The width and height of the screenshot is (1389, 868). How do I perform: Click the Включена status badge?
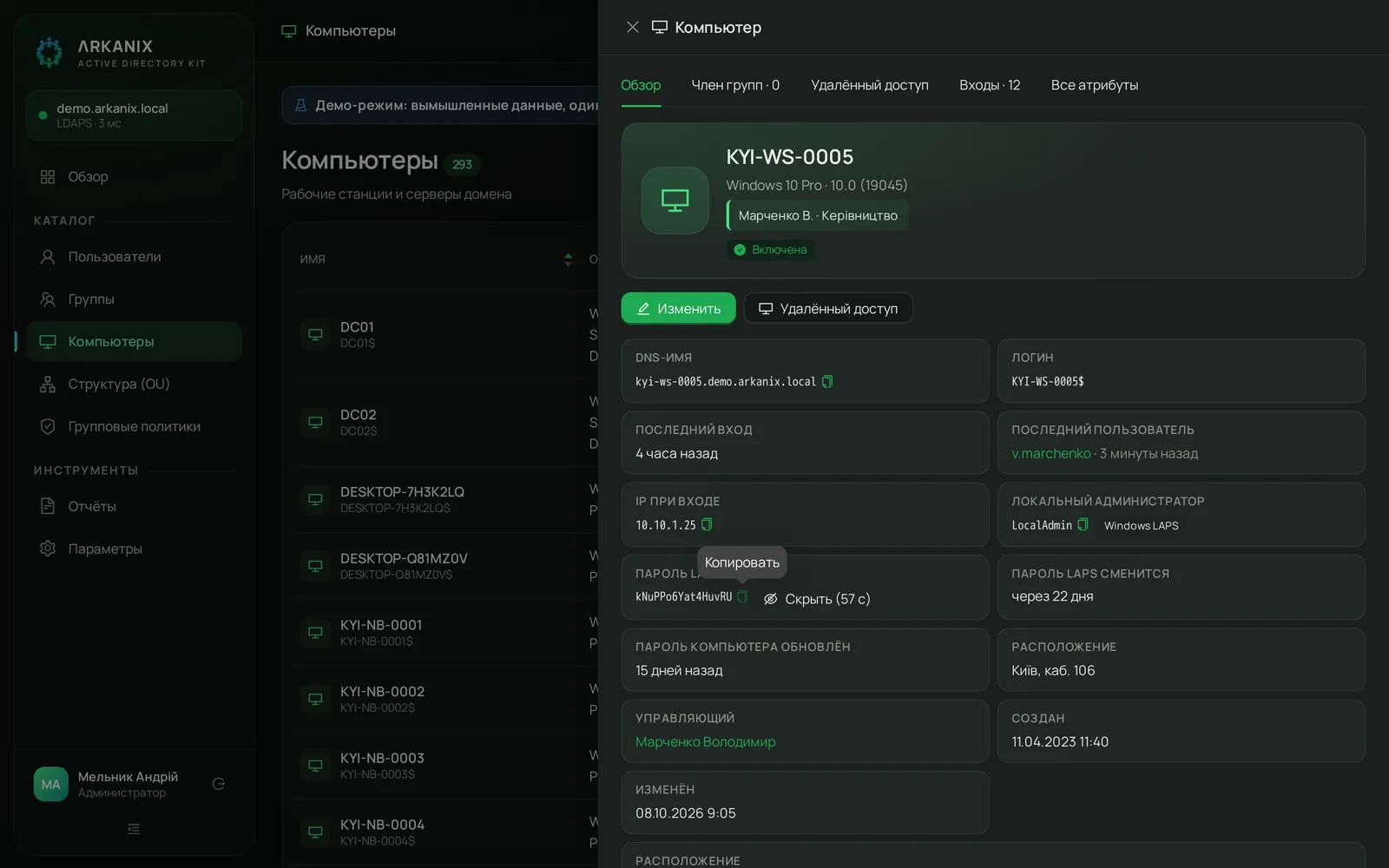(770, 250)
